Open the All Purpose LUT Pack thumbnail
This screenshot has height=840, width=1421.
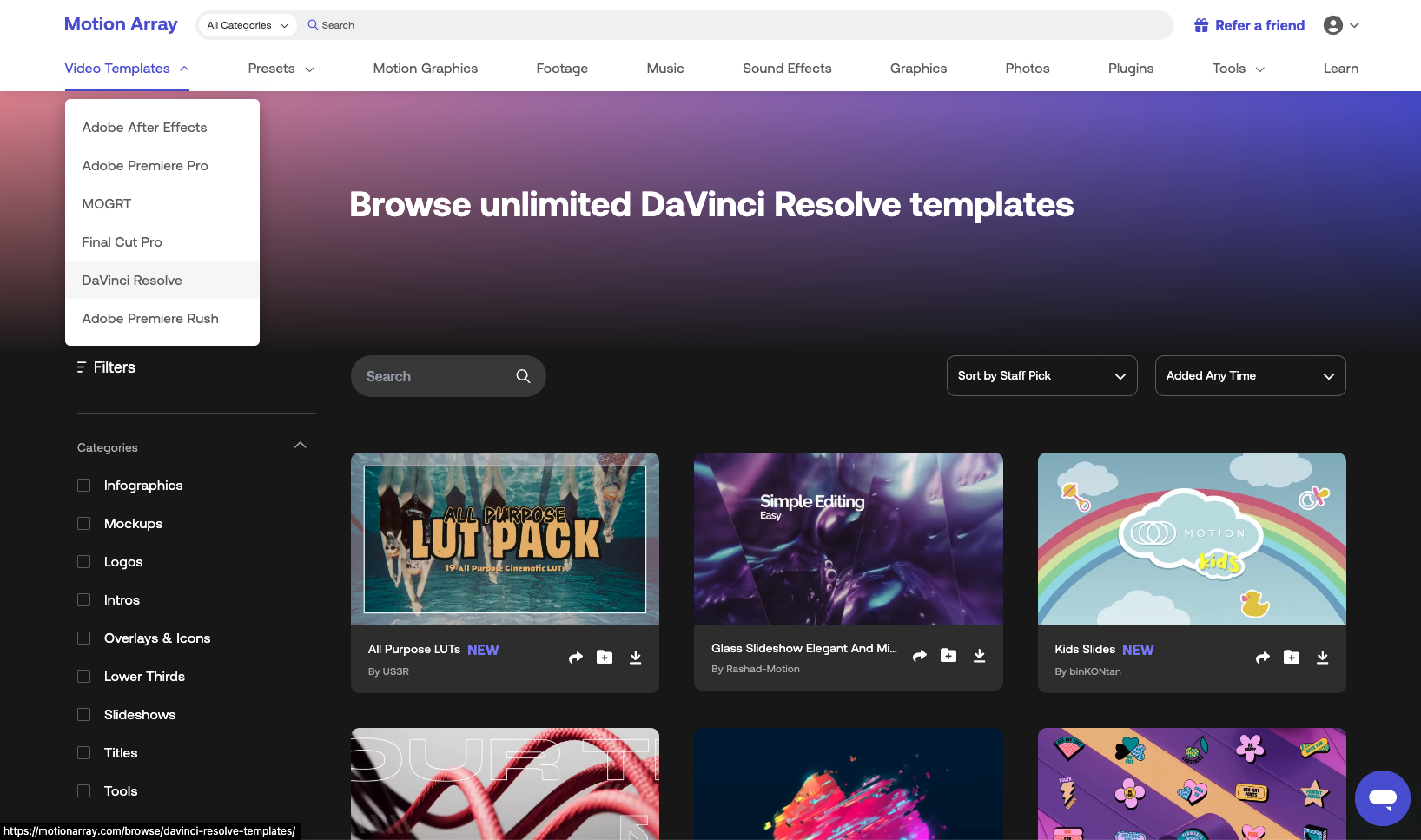point(505,539)
